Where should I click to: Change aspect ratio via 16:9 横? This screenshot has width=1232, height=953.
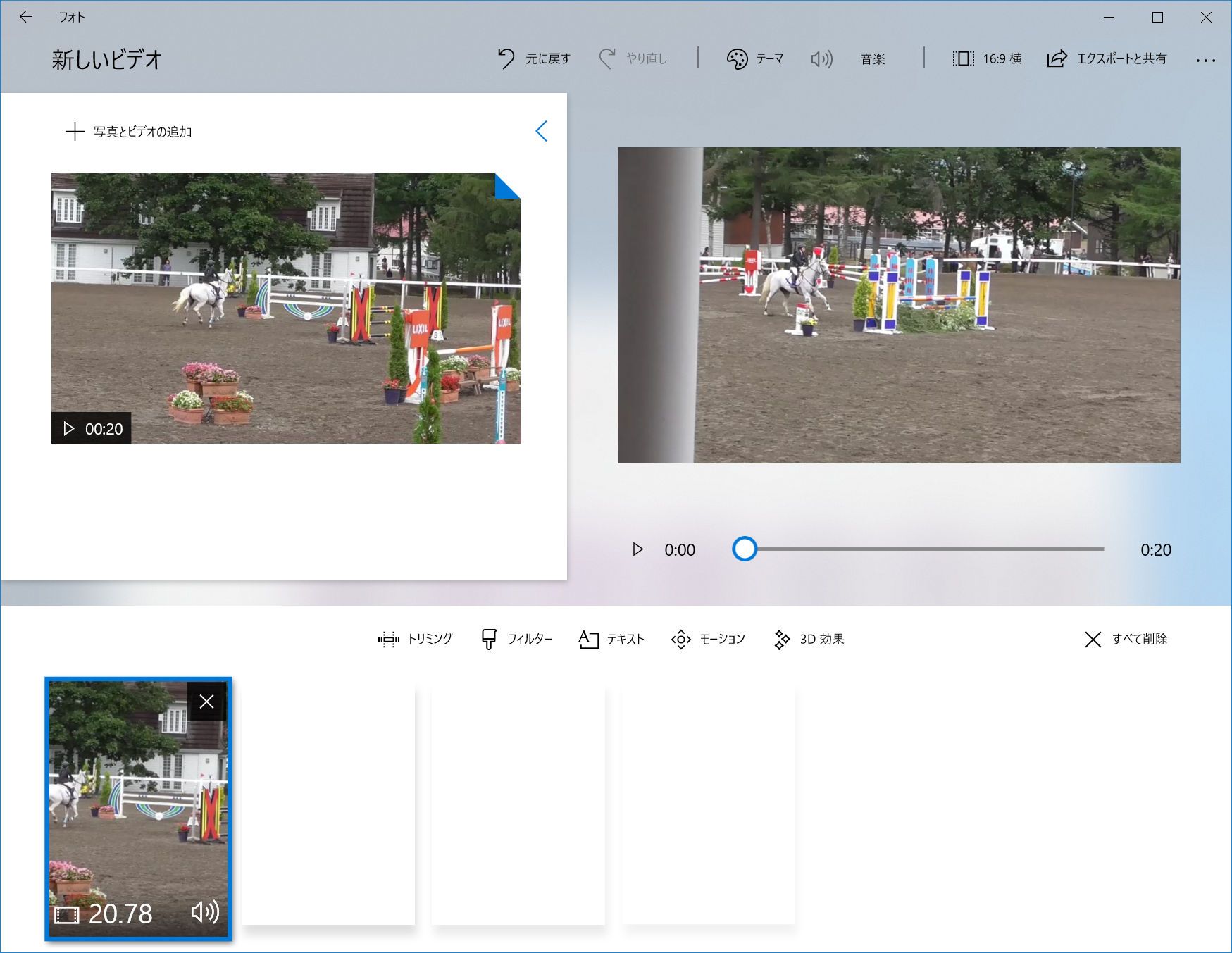point(986,58)
